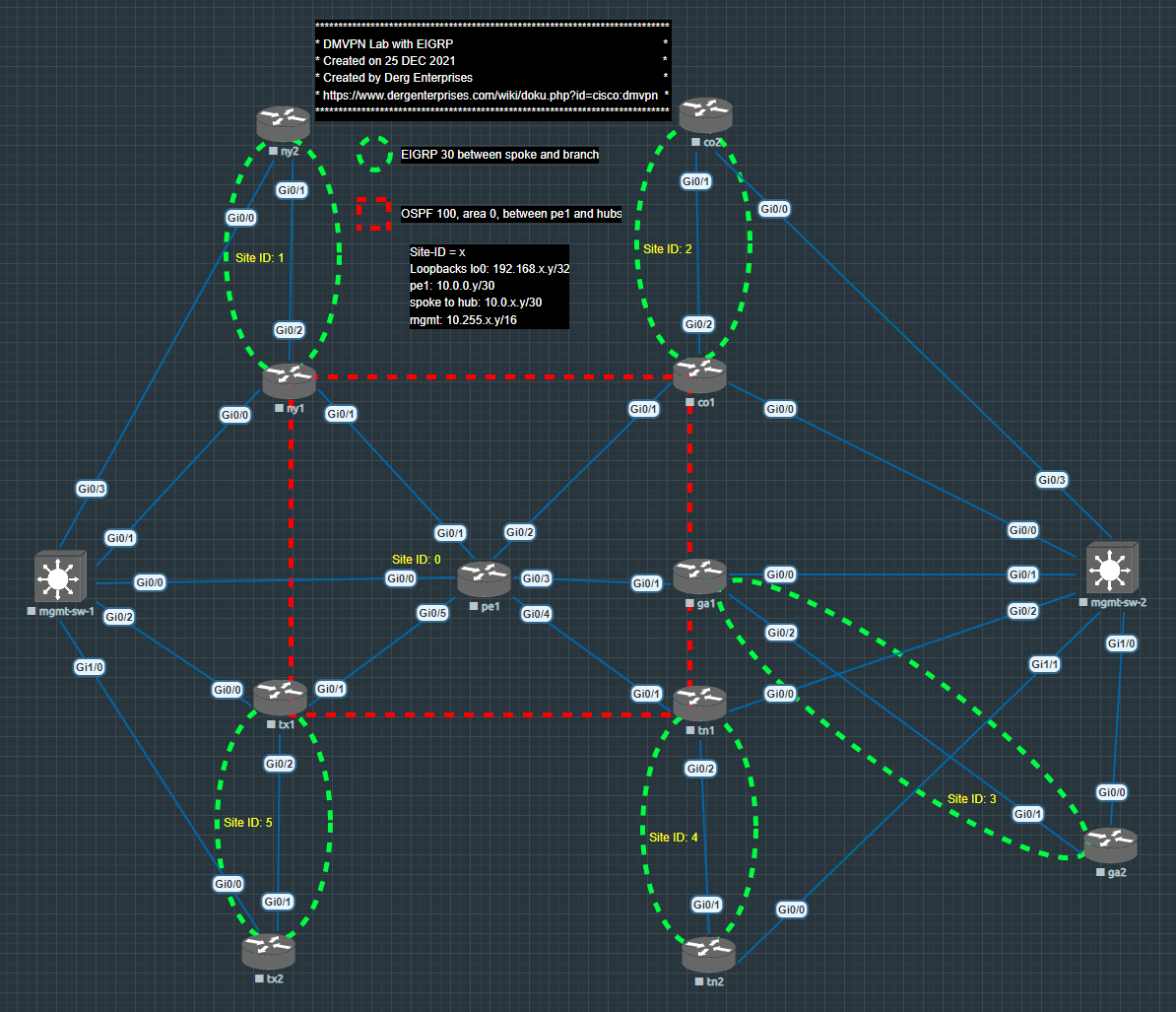
Task: Select the ga2 router node
Action: (1110, 844)
